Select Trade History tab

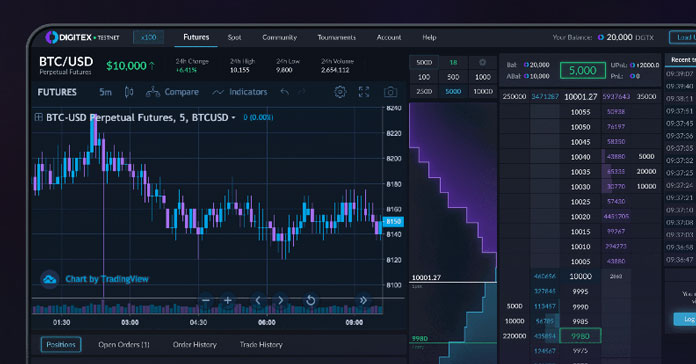(x=261, y=344)
